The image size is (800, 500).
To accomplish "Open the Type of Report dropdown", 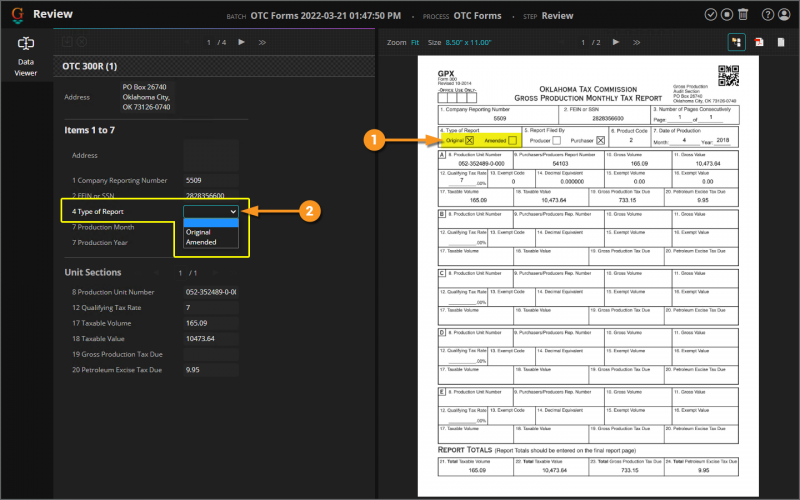I will coord(211,212).
